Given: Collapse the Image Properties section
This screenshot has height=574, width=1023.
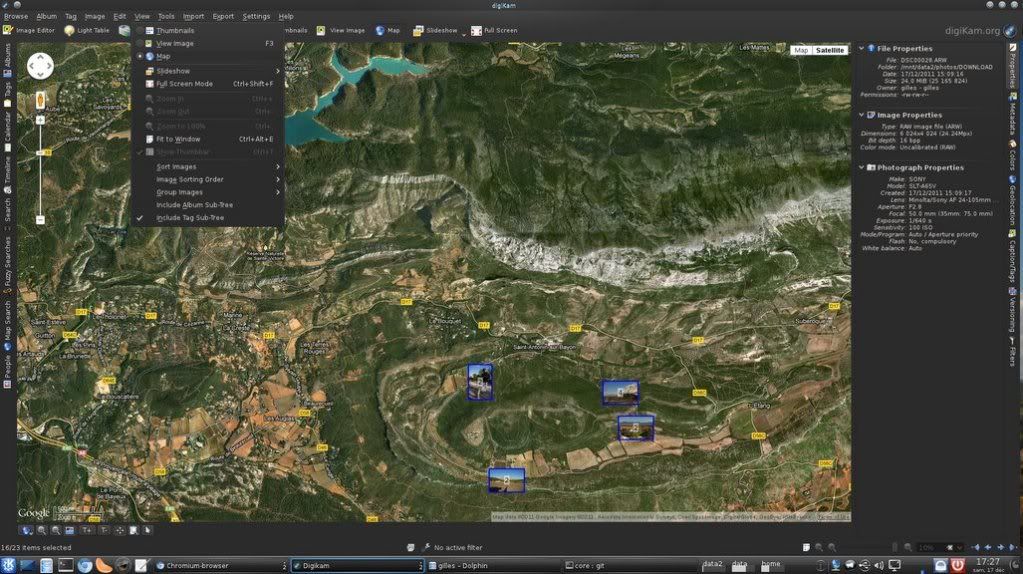Looking at the screenshot, I should pos(862,115).
